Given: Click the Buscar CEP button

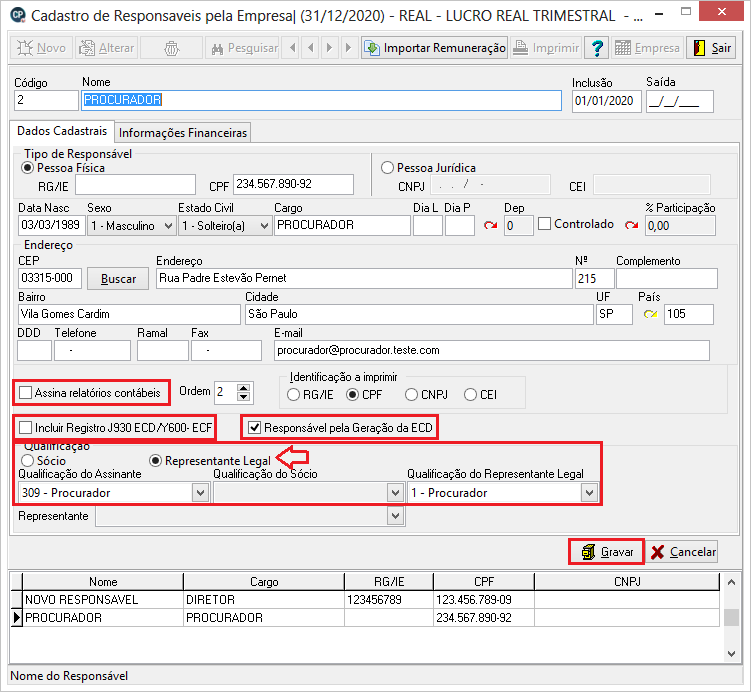Looking at the screenshot, I should [118, 279].
